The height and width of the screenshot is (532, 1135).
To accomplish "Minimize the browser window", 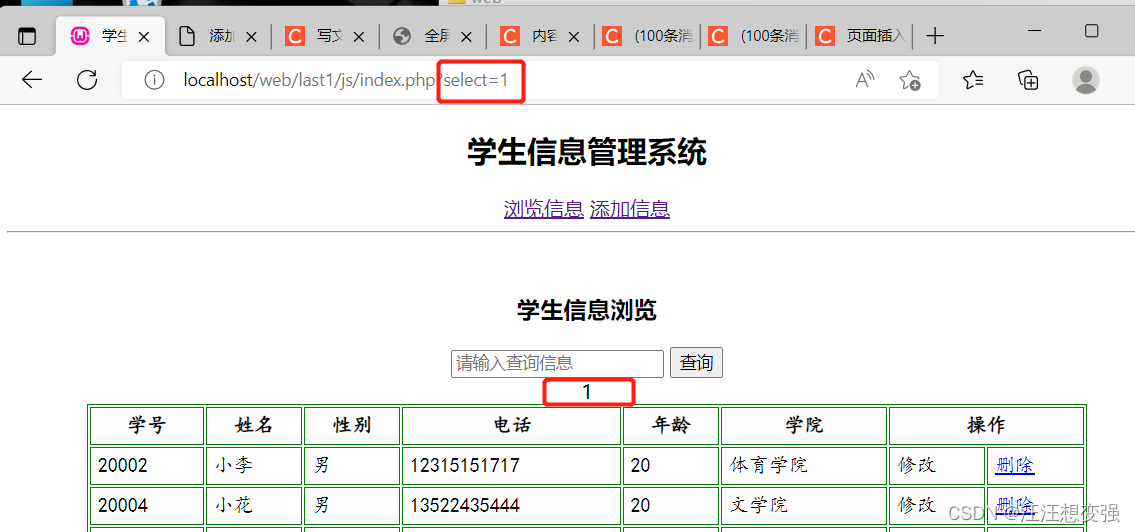I will [1035, 31].
